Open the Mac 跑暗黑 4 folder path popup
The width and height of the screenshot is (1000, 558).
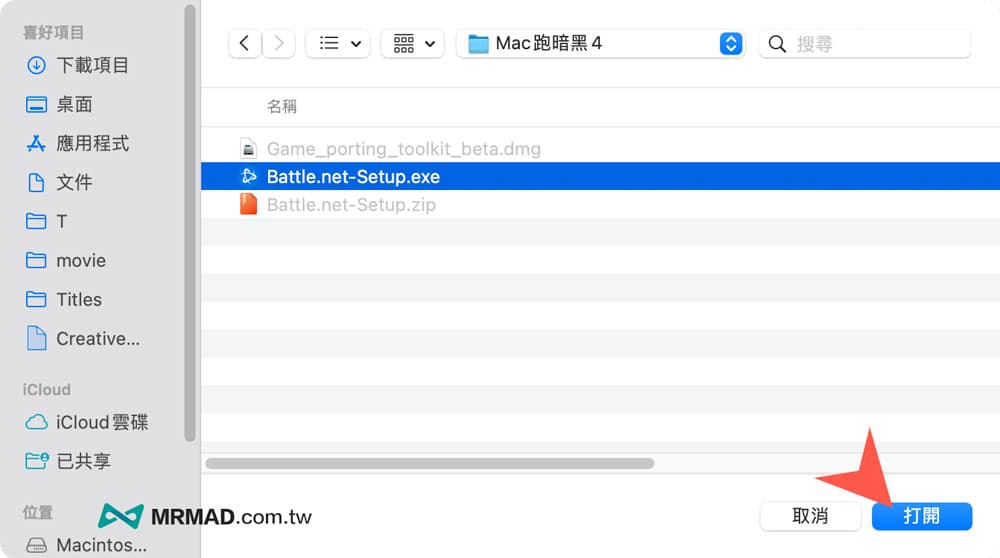pos(601,43)
